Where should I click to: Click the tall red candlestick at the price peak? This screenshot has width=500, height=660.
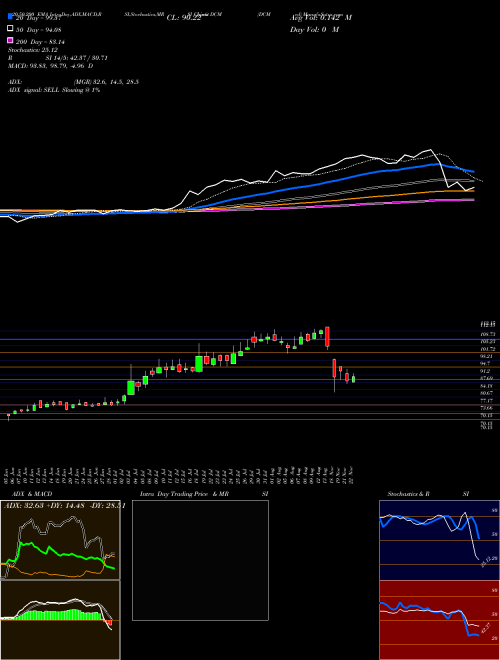click(327, 337)
